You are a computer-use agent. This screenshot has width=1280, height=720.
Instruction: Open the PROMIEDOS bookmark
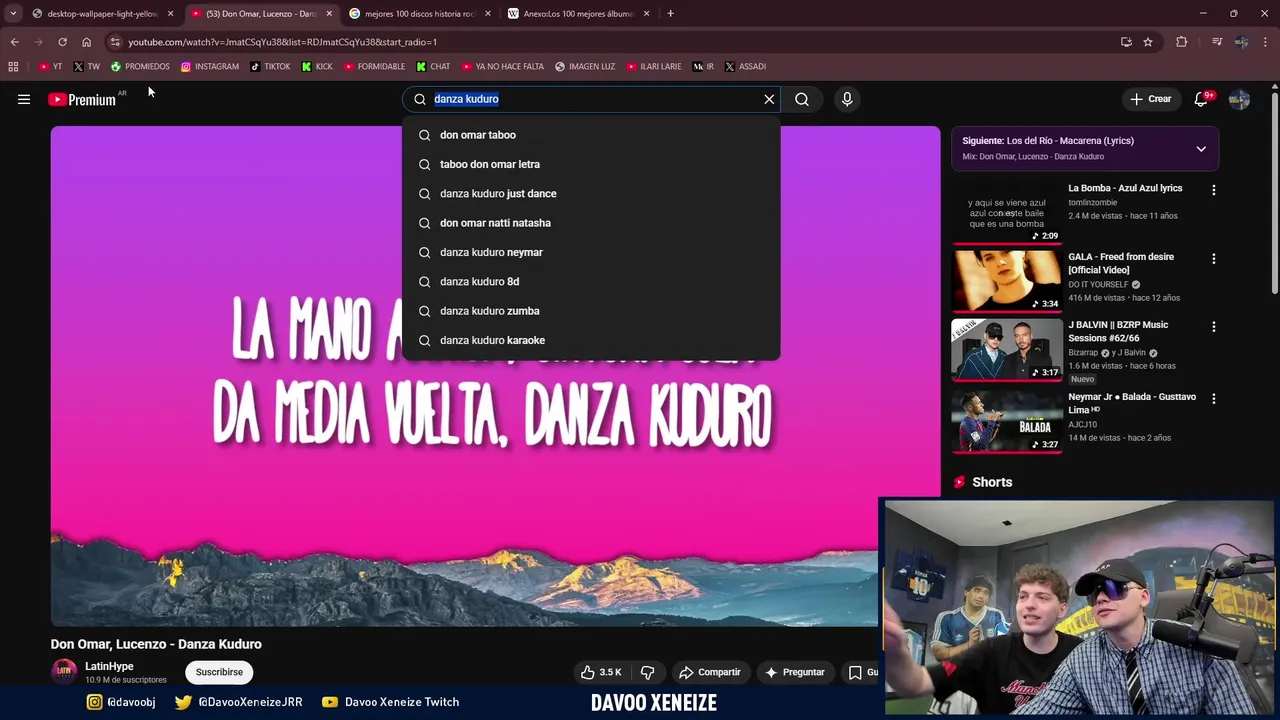[x=140, y=67]
